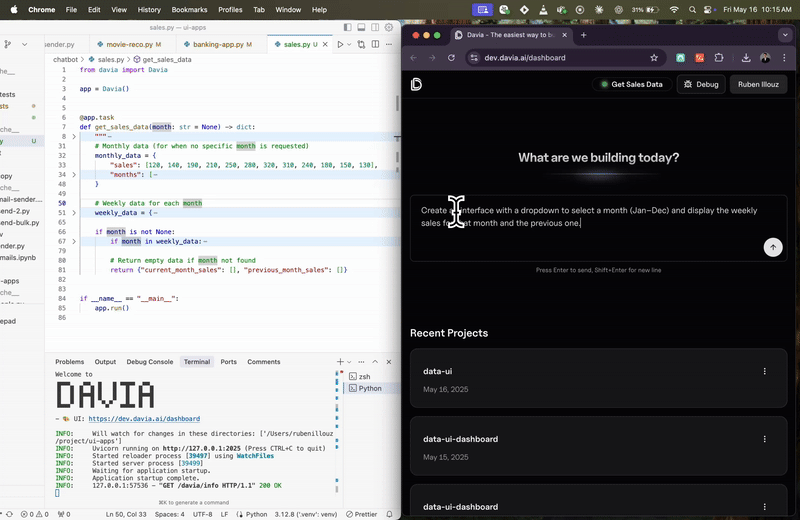Click the errors and warnings count in status bar
Screen dimensions: 800x520
coord(35,514)
